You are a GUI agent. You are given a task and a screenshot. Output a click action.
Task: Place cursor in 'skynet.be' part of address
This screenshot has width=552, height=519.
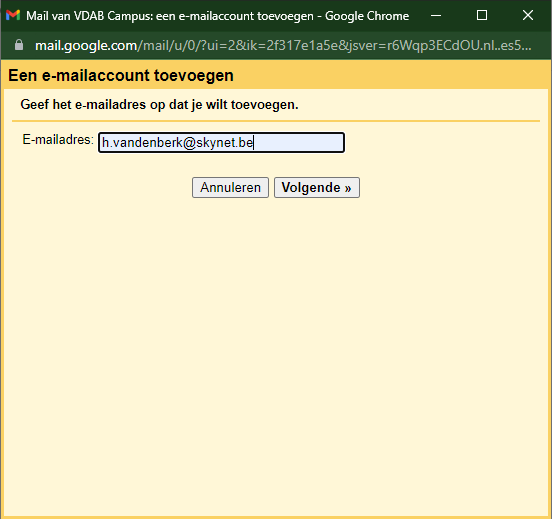tap(225, 143)
